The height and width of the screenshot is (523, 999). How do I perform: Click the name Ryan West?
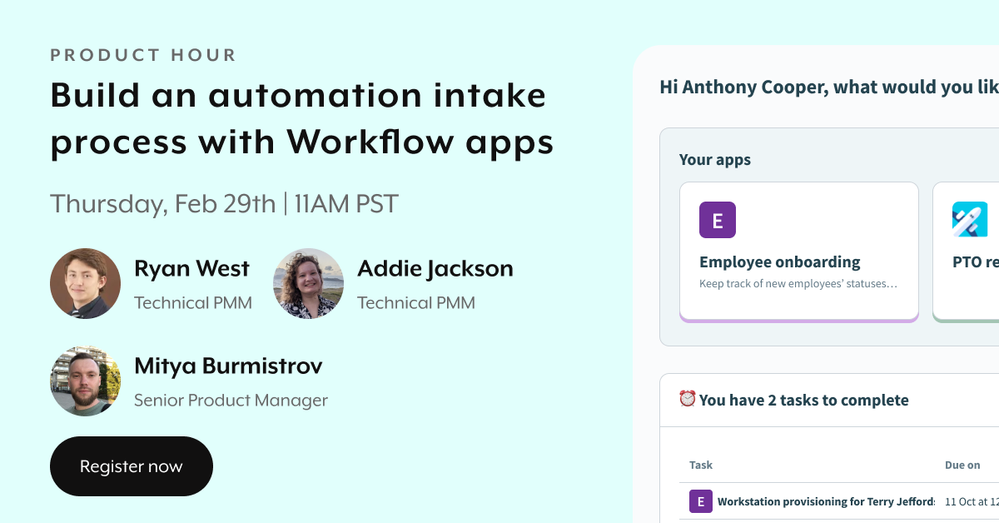click(x=192, y=269)
